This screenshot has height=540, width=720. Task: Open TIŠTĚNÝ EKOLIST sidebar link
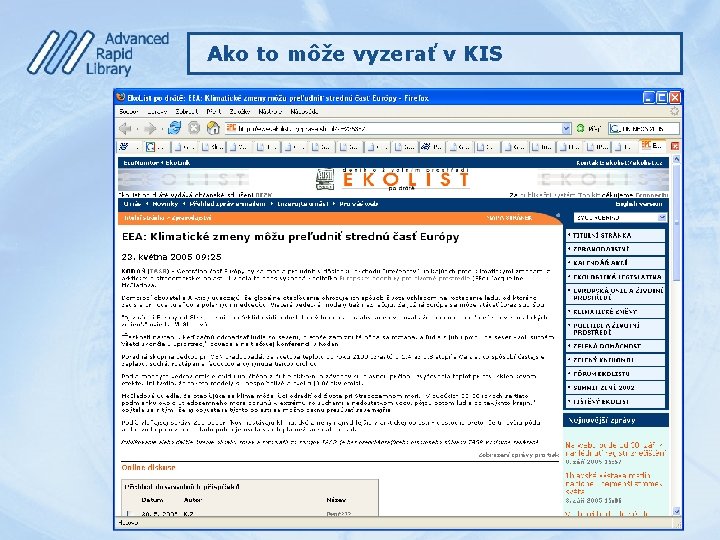coord(615,402)
